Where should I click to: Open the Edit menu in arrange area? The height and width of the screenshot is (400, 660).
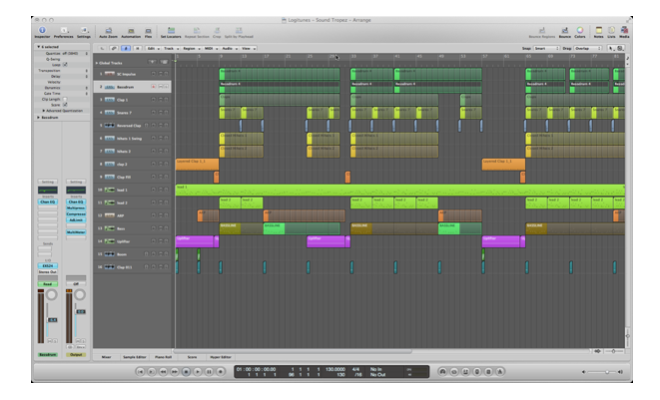(153, 48)
